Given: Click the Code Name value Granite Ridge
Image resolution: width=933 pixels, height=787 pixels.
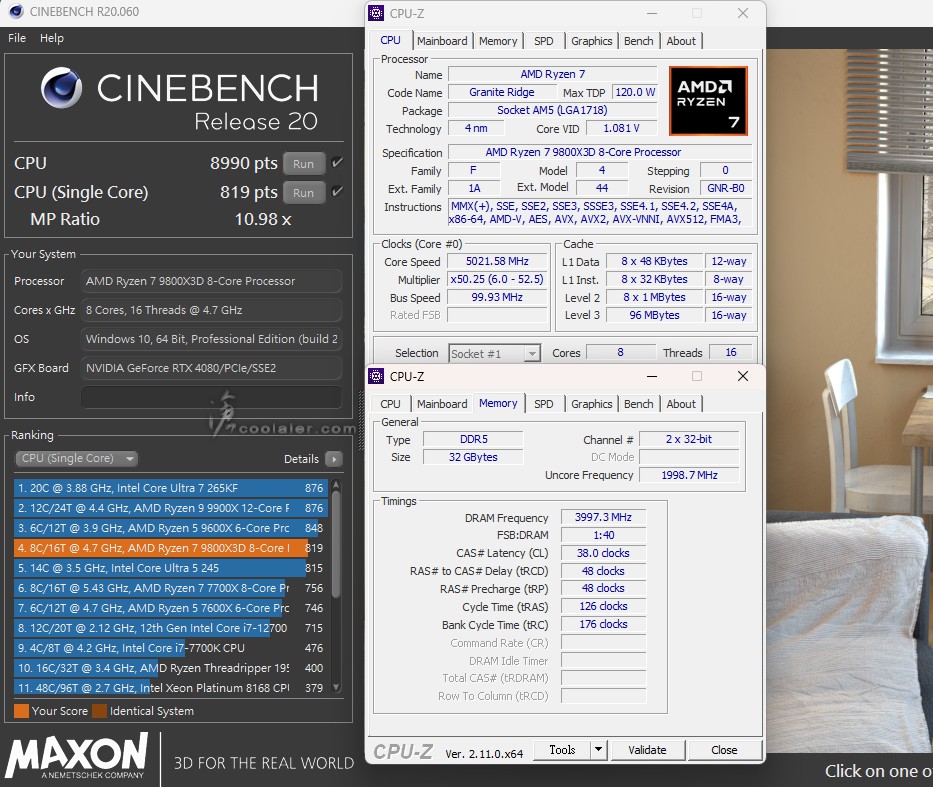Looking at the screenshot, I should coord(502,92).
